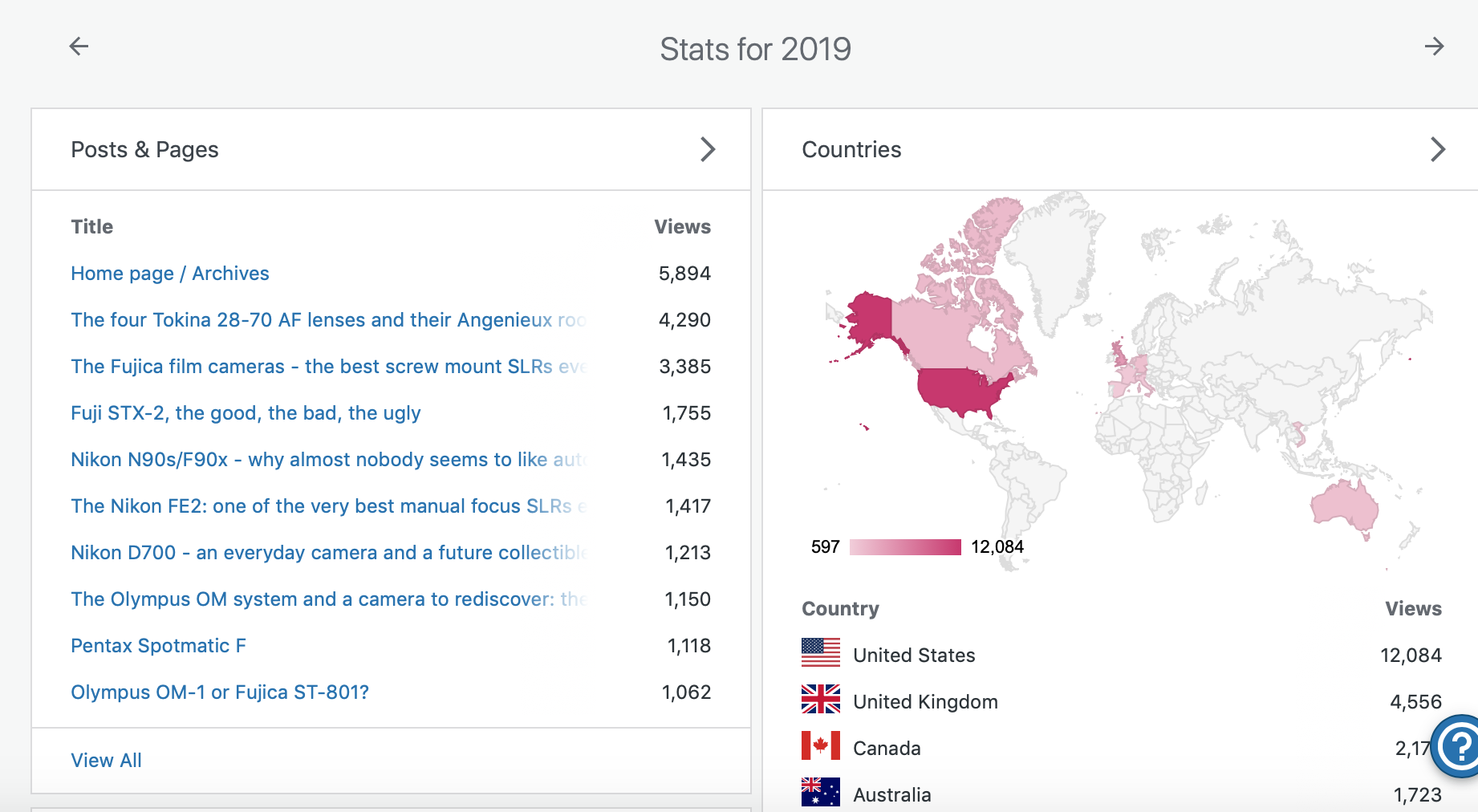Open the Countries header title
Screen dimensions: 1478x812
[x=851, y=150]
